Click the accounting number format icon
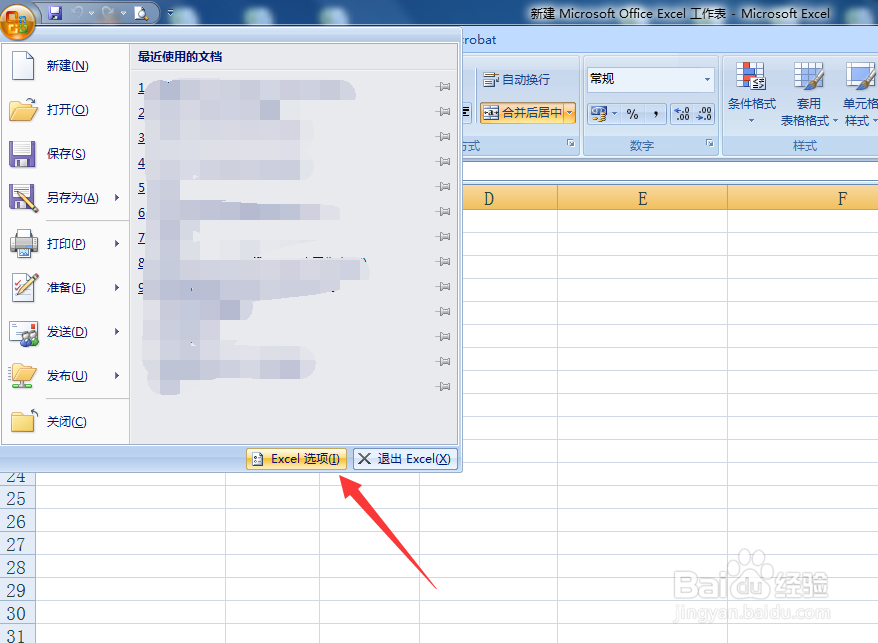The height and width of the screenshot is (643, 878). tap(599, 114)
